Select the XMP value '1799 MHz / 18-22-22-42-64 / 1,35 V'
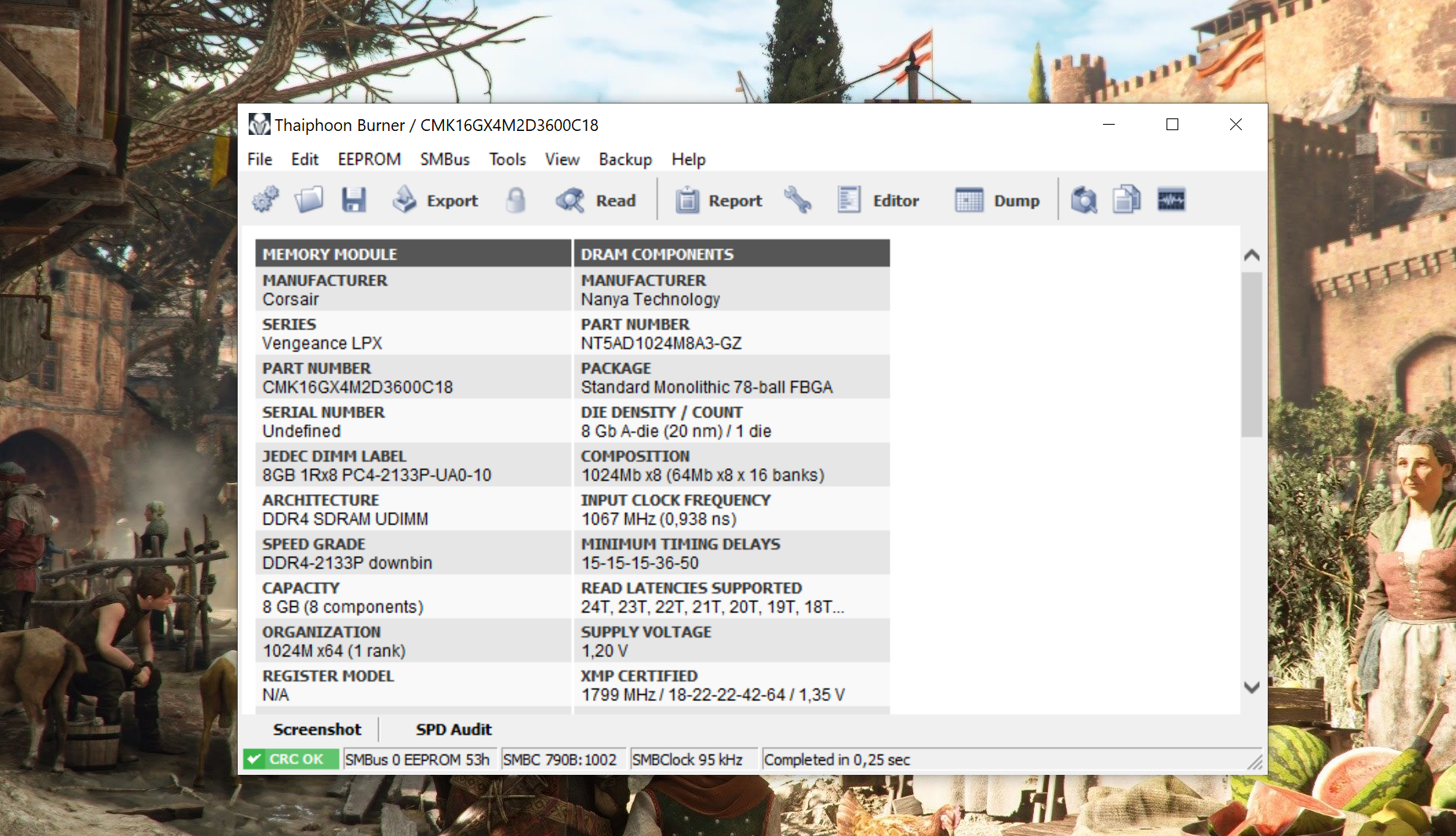The image size is (1456, 836). pyautogui.click(x=713, y=695)
